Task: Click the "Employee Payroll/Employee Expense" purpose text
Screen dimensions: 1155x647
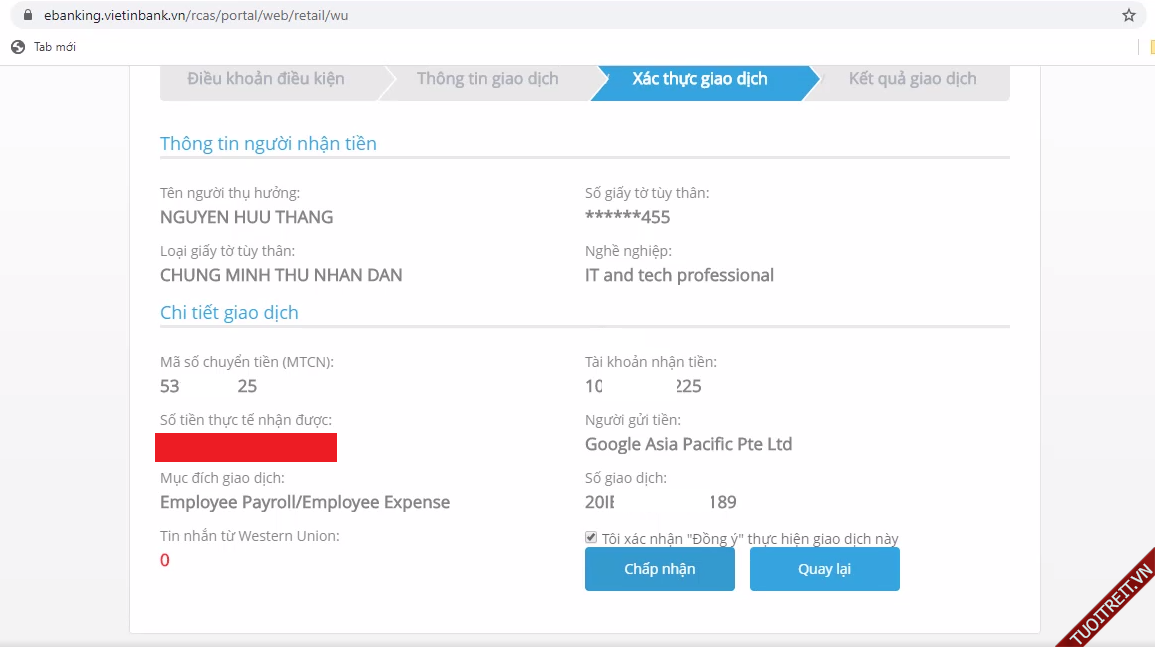Action: (x=305, y=502)
